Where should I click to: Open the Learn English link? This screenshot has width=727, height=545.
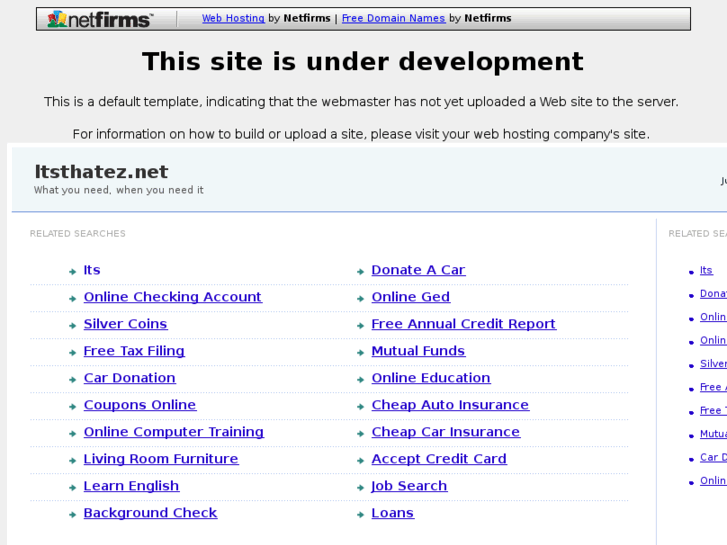pos(131,486)
